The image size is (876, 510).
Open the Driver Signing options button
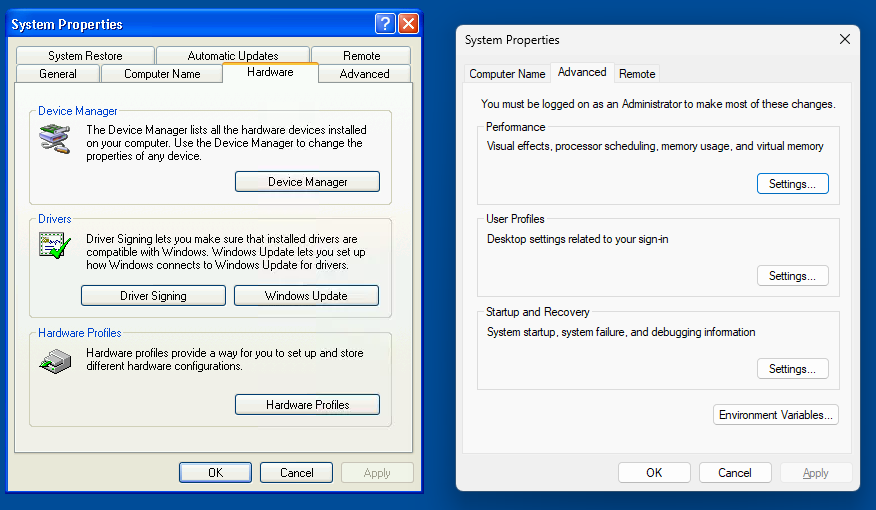click(x=153, y=296)
